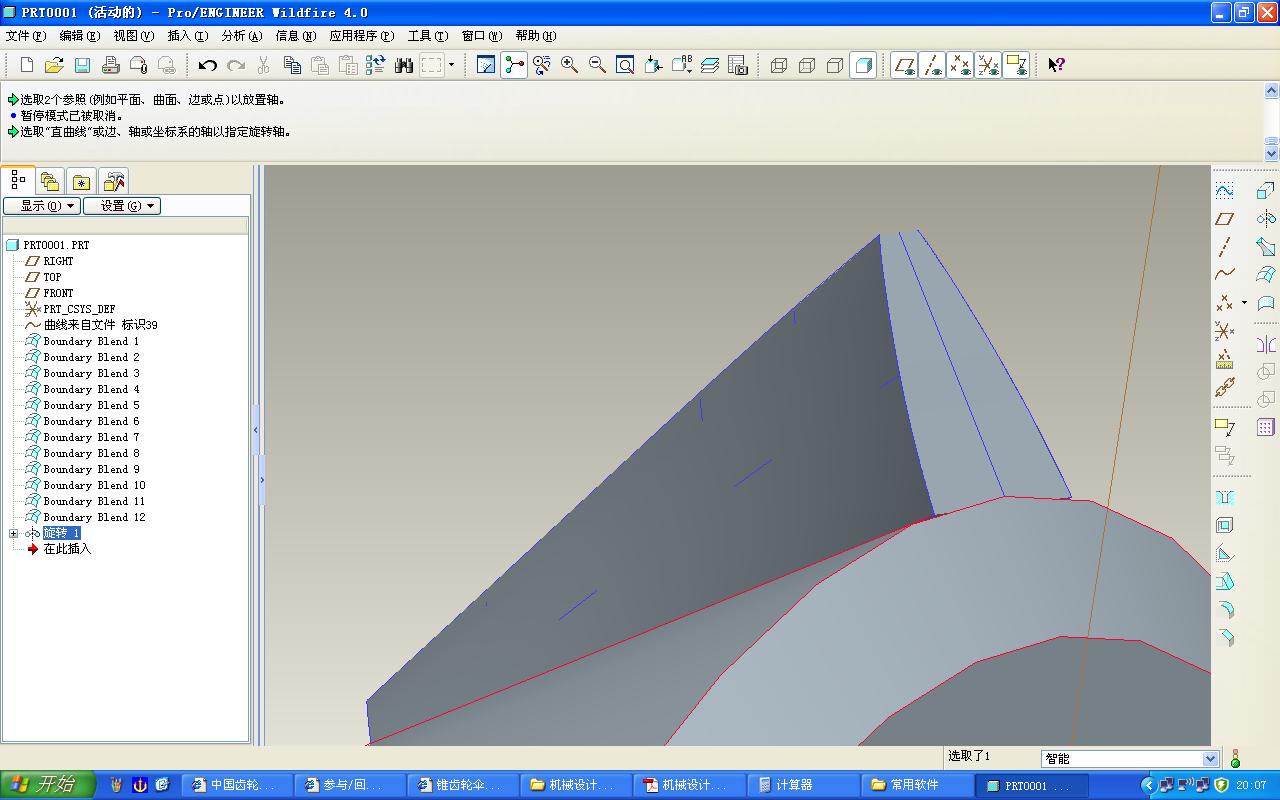Select the Boundary Blend tool
This screenshot has height=800, width=1280.
(x=1266, y=275)
